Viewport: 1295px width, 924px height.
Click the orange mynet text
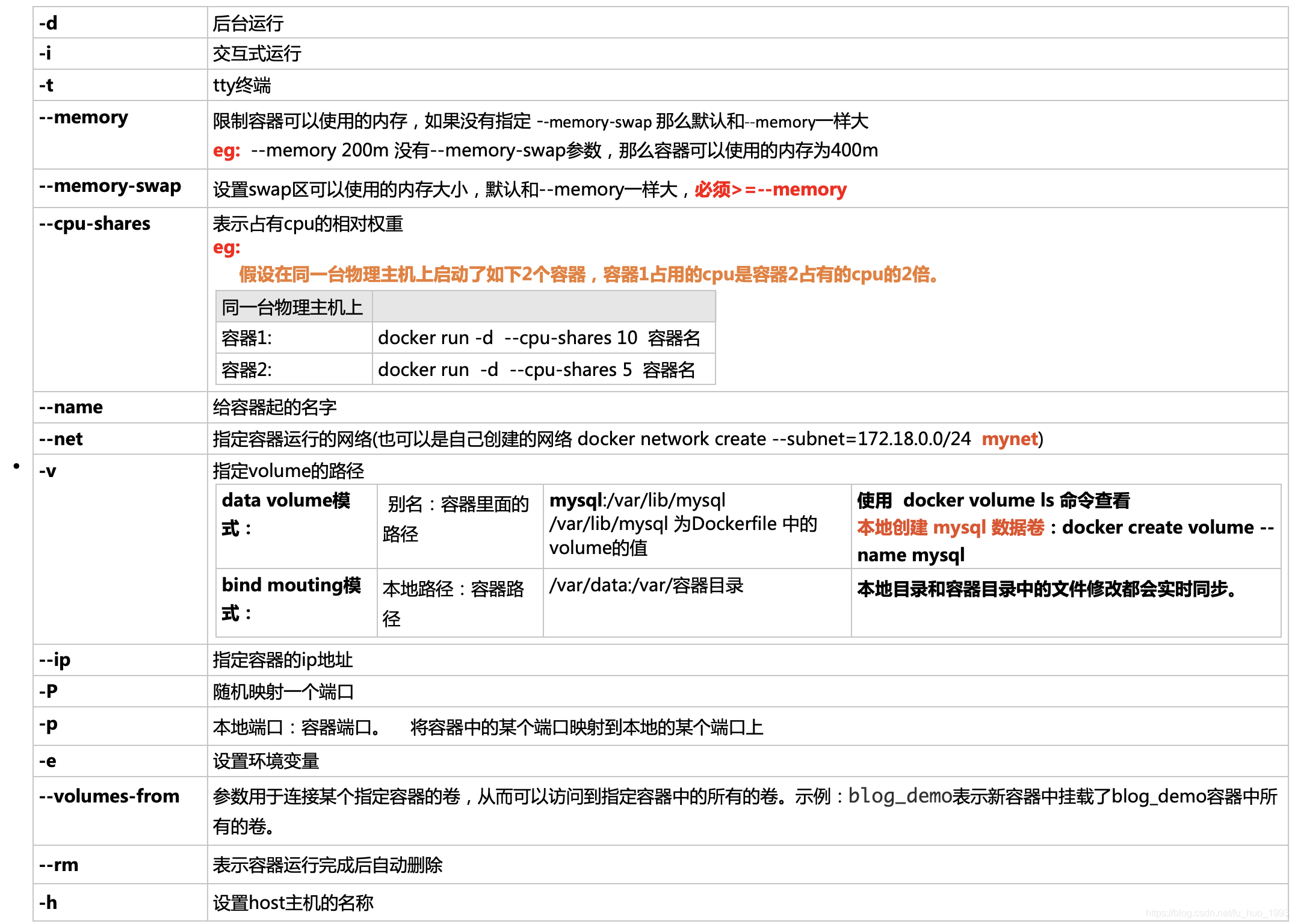[x=1010, y=439]
